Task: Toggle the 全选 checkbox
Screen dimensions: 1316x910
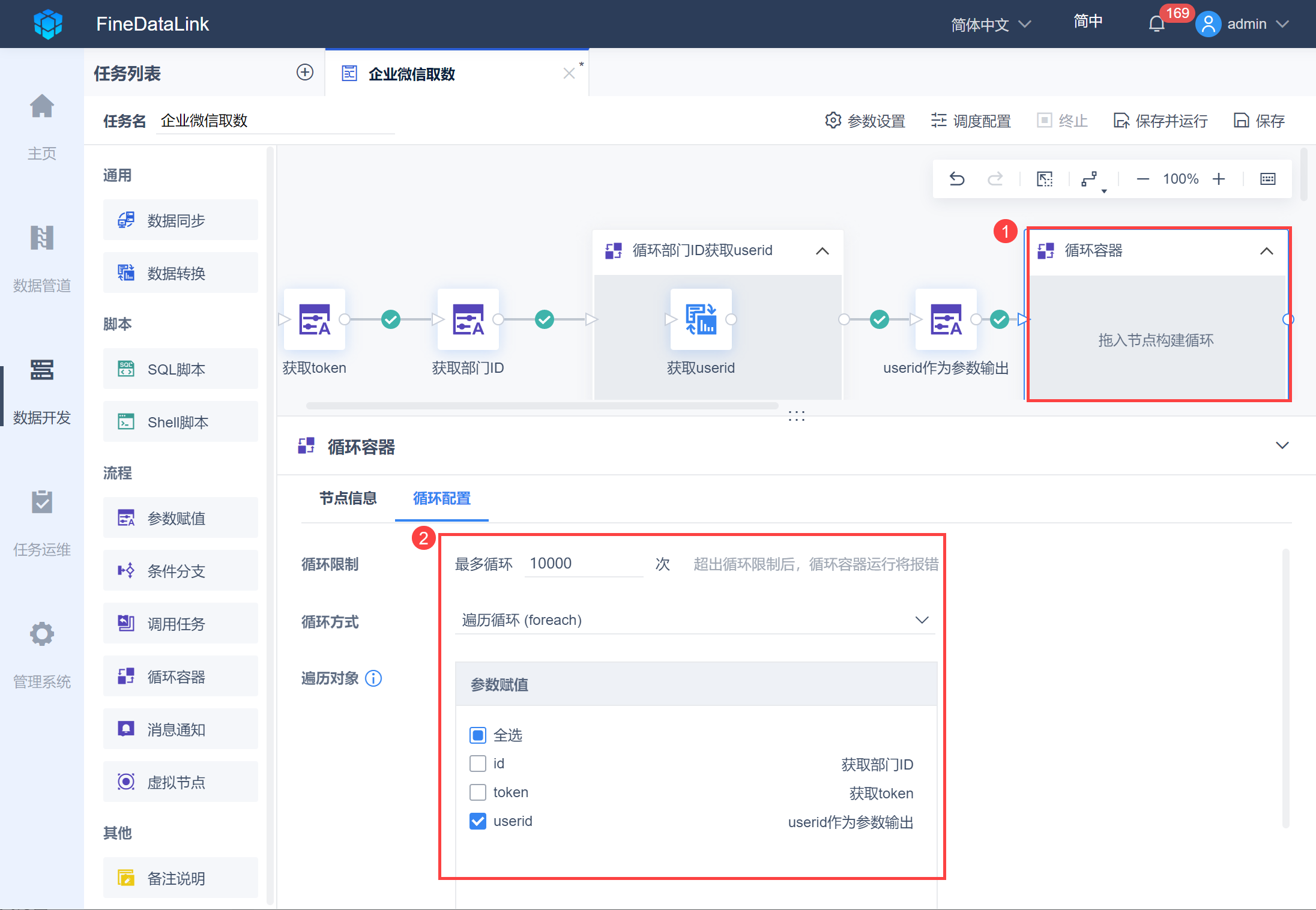Action: pyautogui.click(x=478, y=735)
